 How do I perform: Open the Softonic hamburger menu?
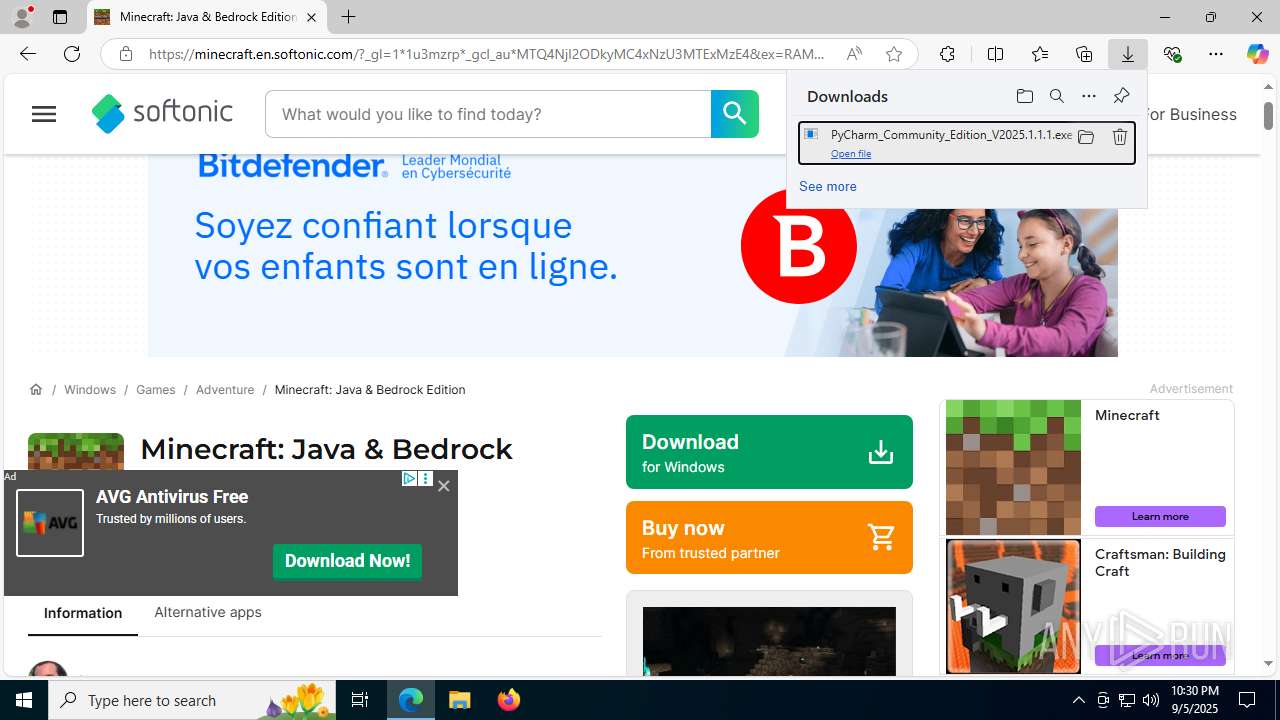[44, 114]
